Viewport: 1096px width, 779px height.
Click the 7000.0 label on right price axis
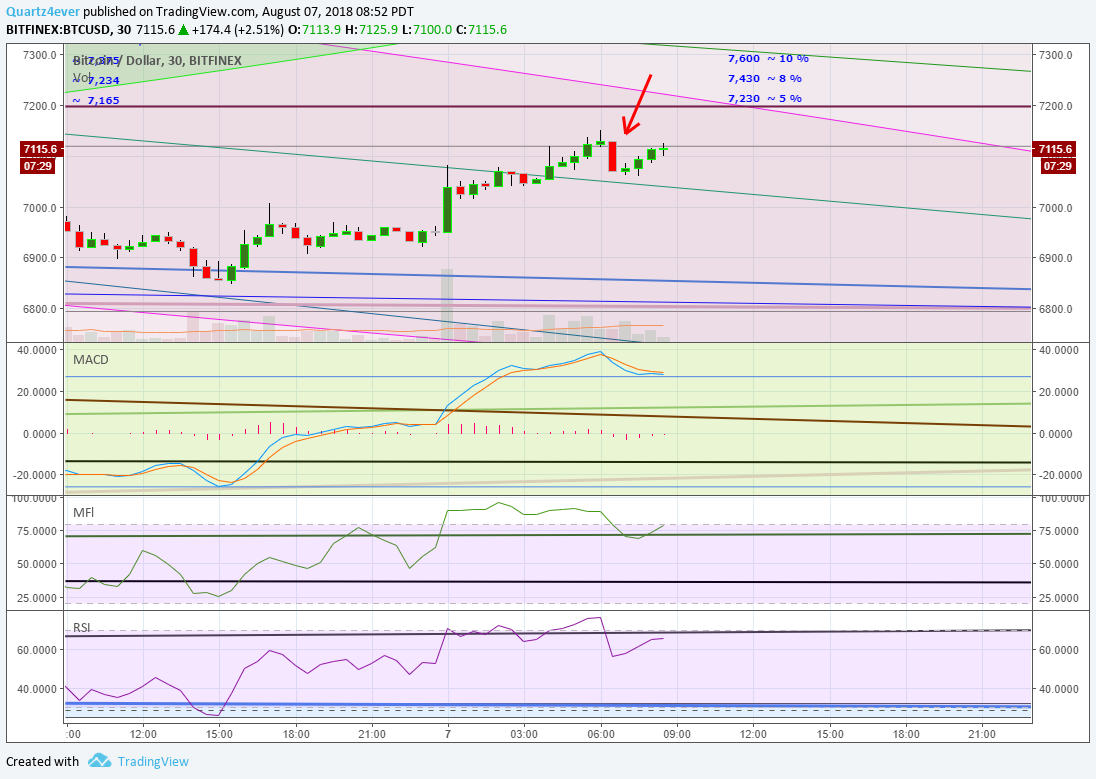[1055, 208]
